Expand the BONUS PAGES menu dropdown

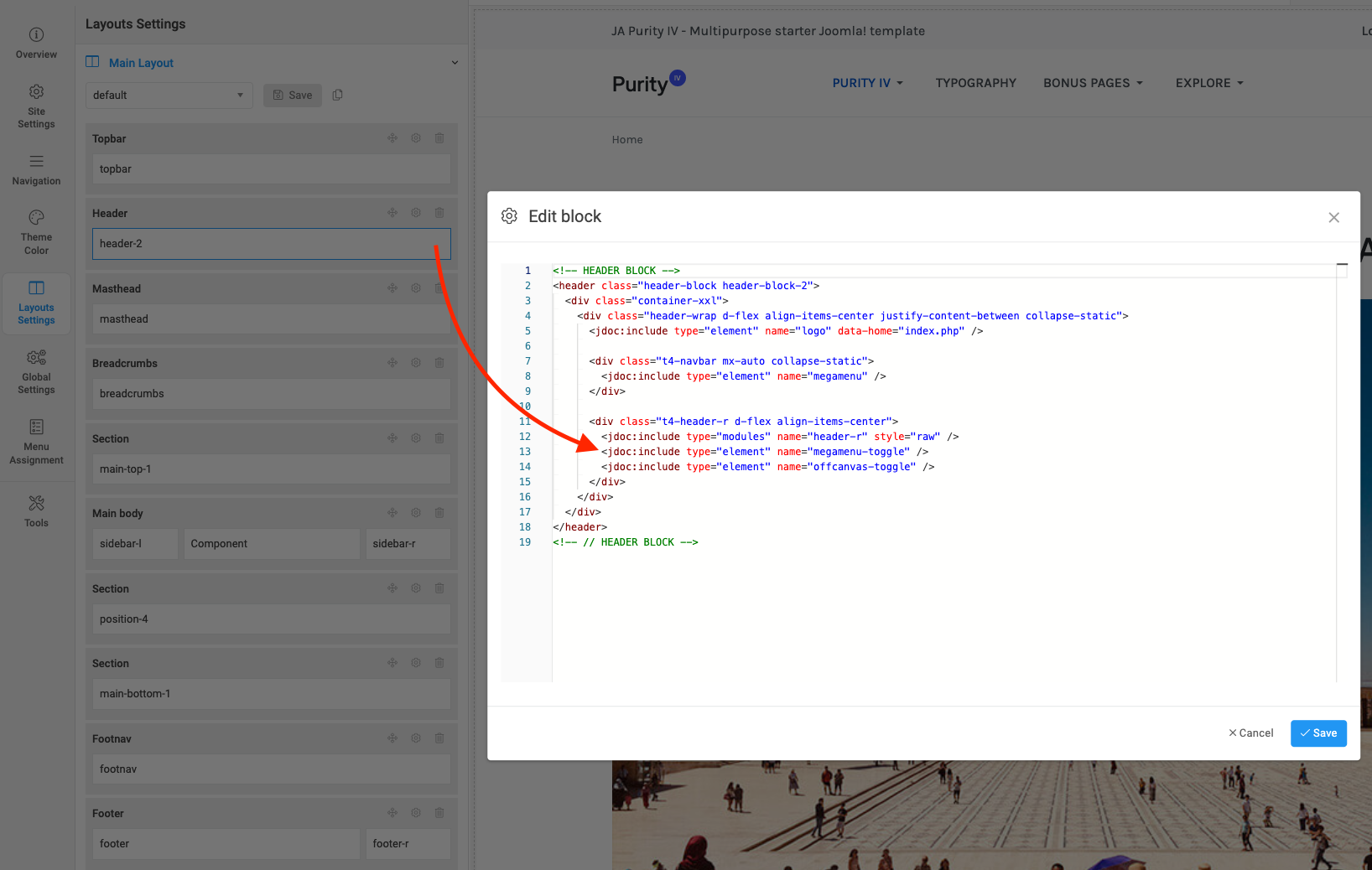(1093, 83)
